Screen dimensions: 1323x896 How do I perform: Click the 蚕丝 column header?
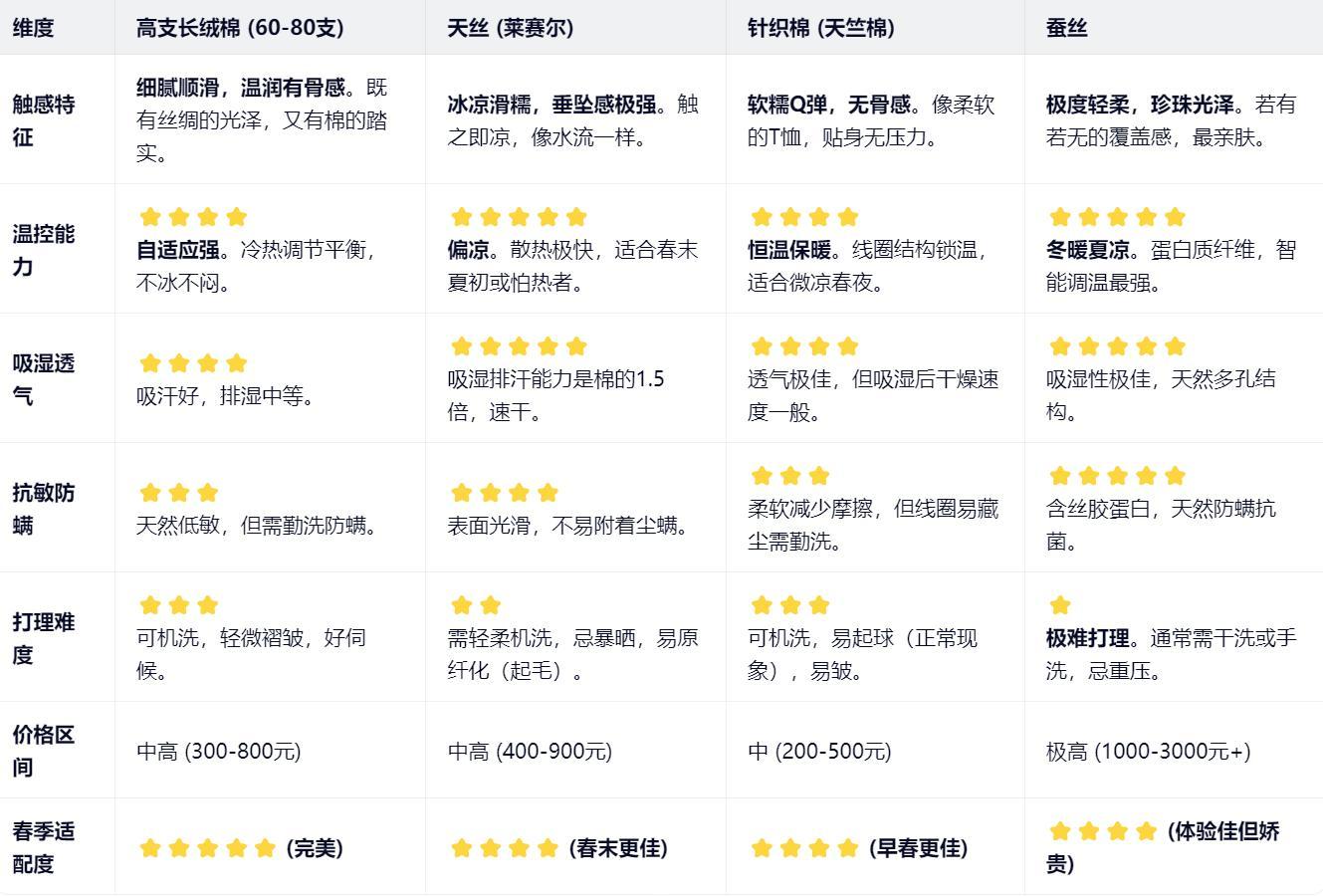1066,28
